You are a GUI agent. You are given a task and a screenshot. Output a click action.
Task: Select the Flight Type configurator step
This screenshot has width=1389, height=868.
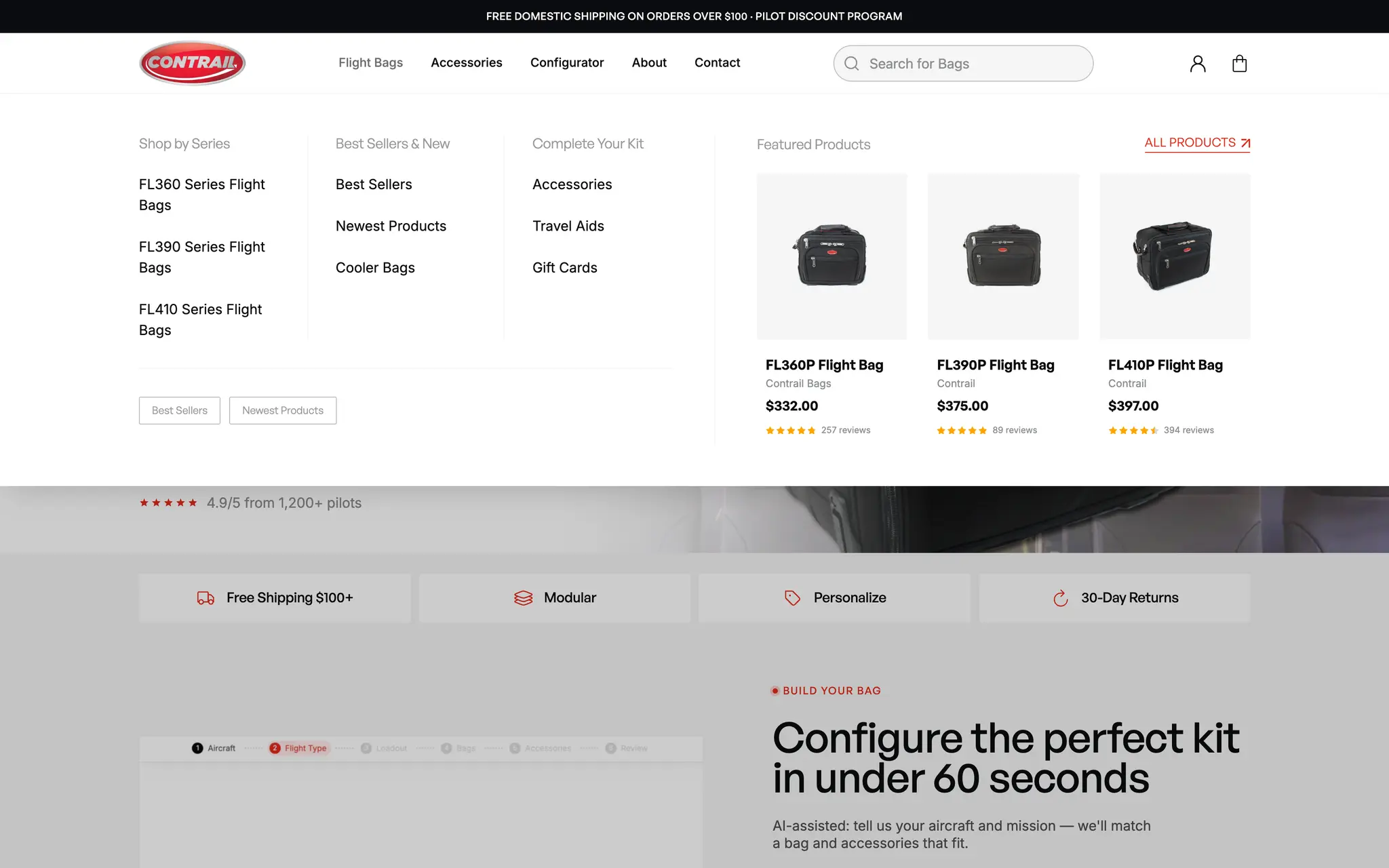298,748
